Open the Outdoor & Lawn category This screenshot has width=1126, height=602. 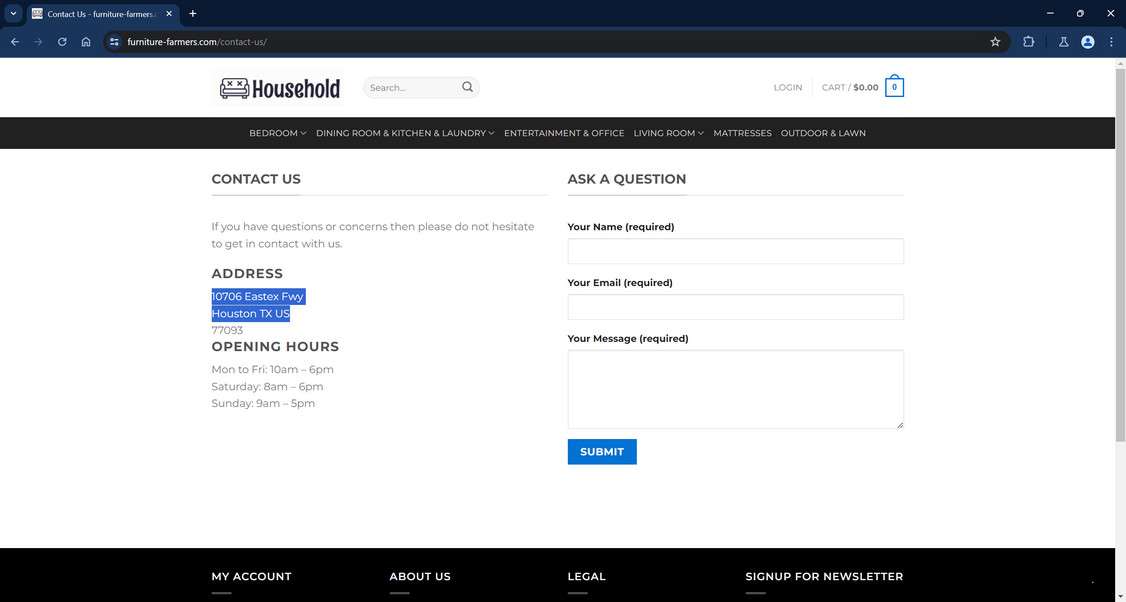click(x=823, y=133)
